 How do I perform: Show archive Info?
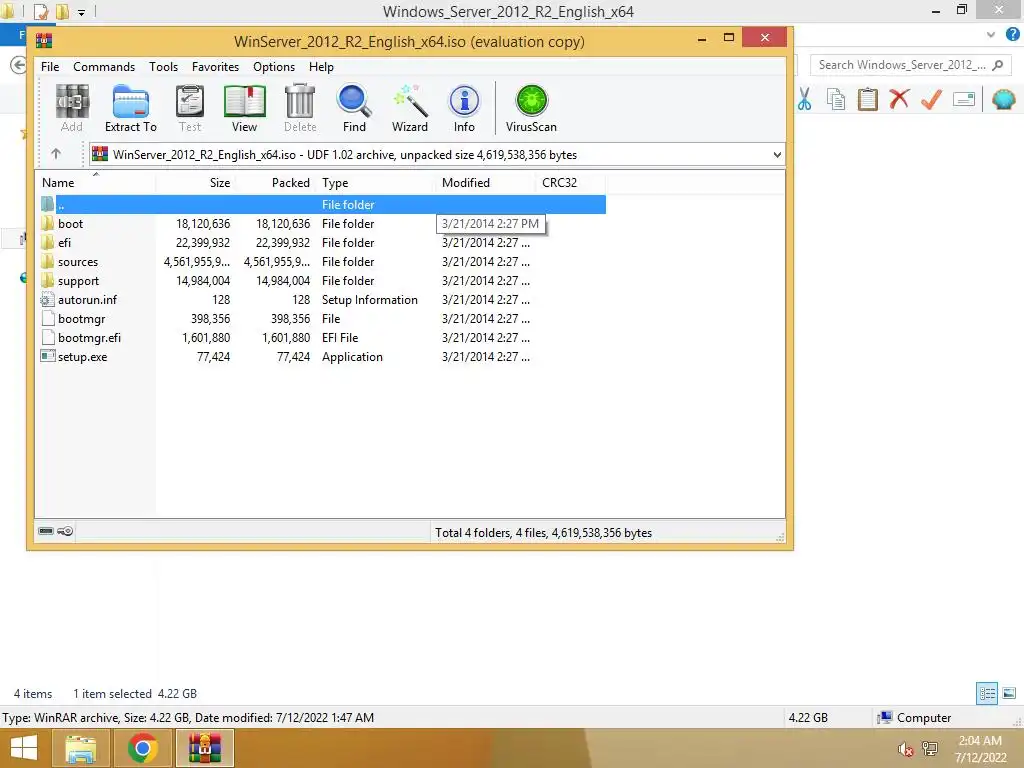[x=464, y=108]
